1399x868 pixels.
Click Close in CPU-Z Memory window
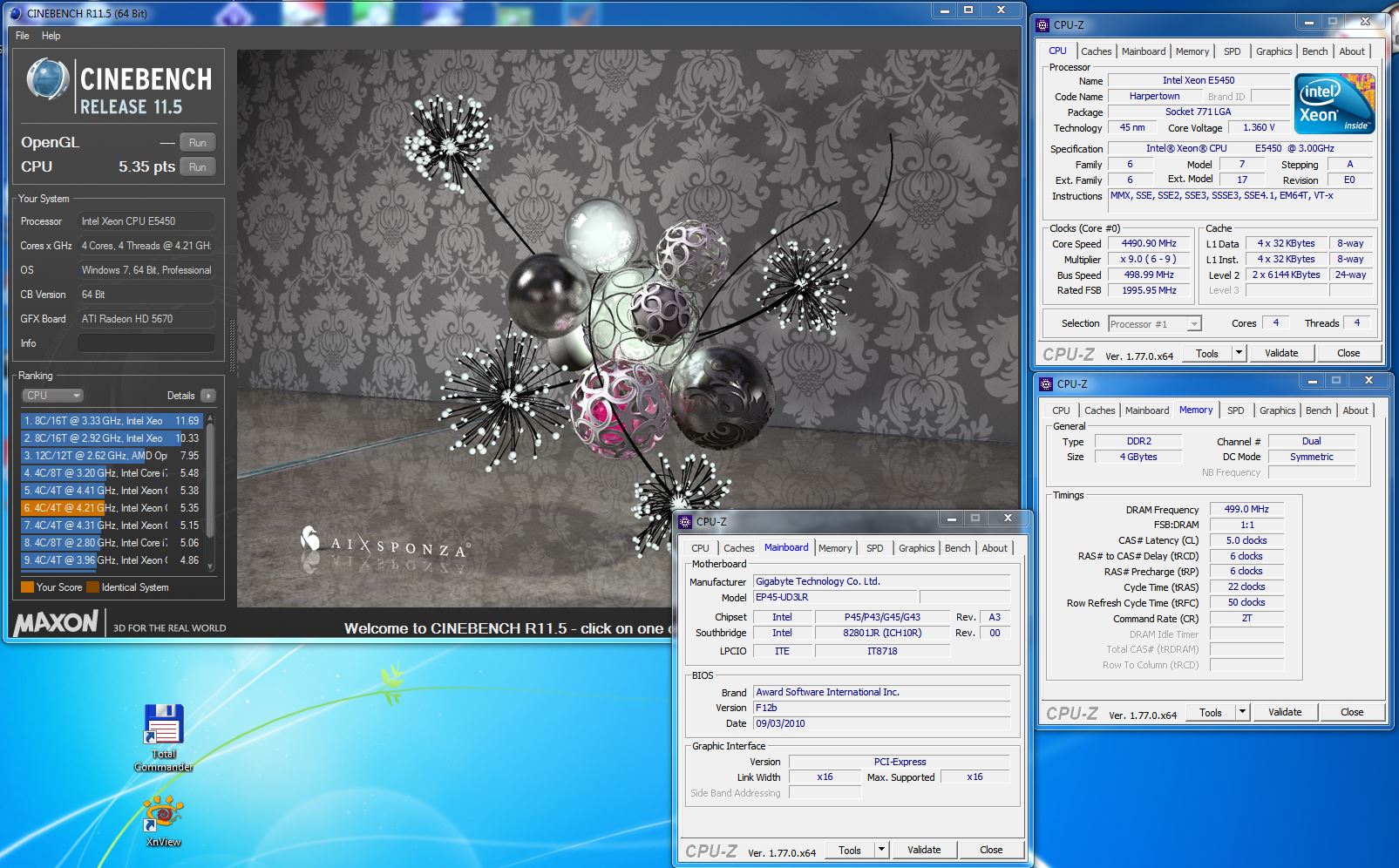[x=1352, y=712]
